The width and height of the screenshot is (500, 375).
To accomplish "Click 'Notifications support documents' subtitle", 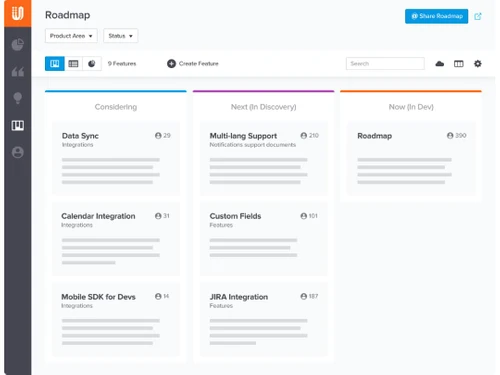I will click(253, 145).
